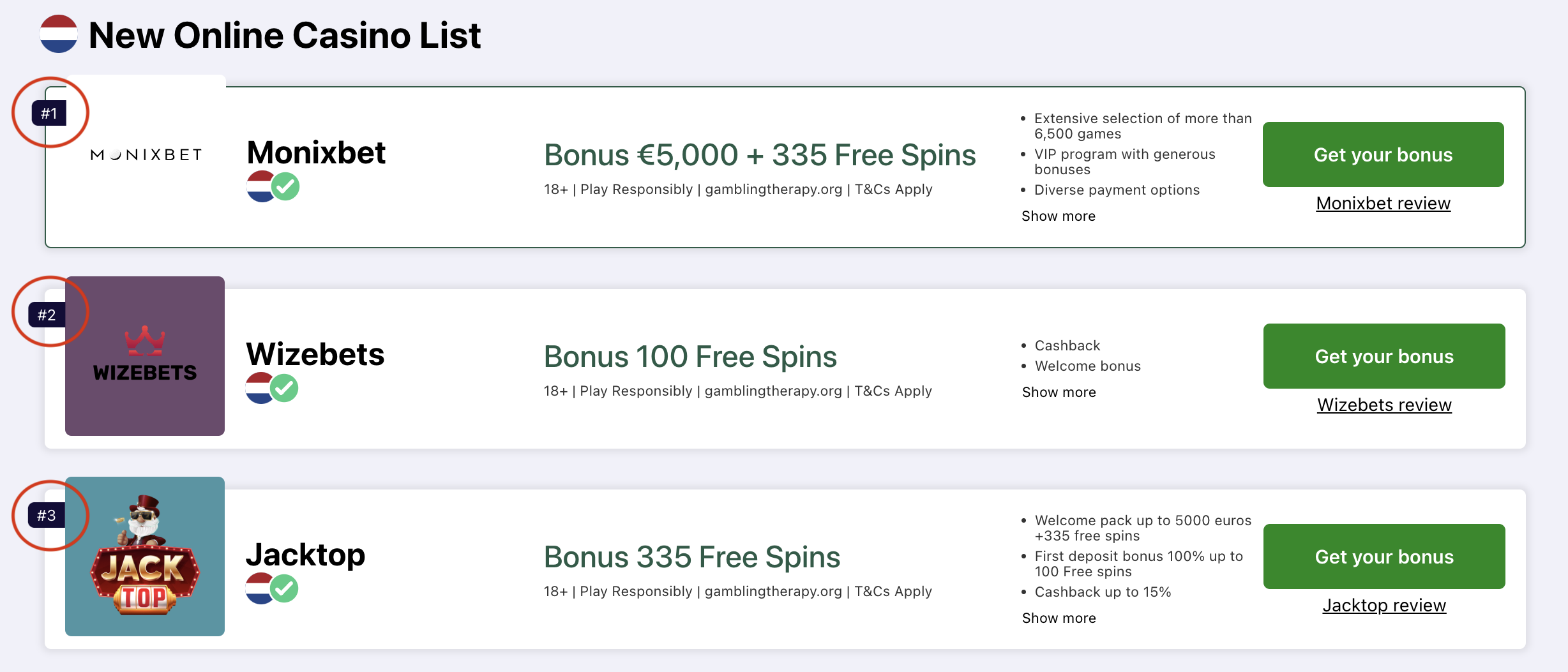Viewport: 1568px width, 672px height.
Task: Click the flag icon under Jacktop name
Action: pos(259,588)
